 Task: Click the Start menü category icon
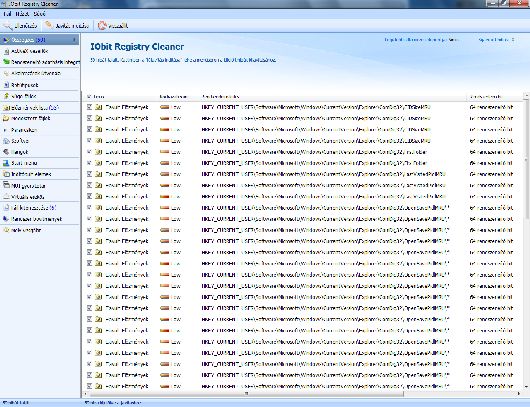tap(6, 163)
